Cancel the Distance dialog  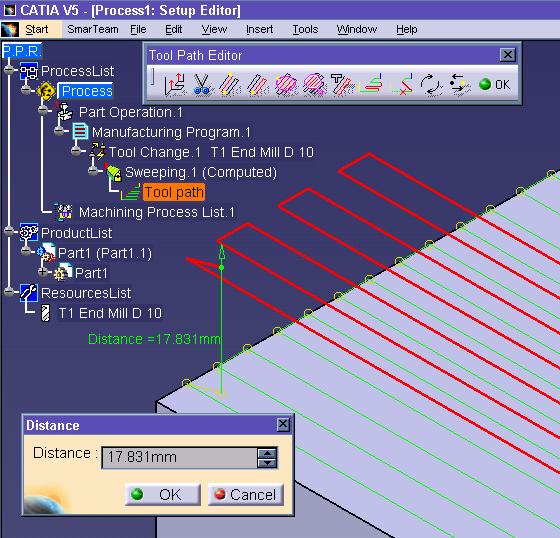(246, 494)
